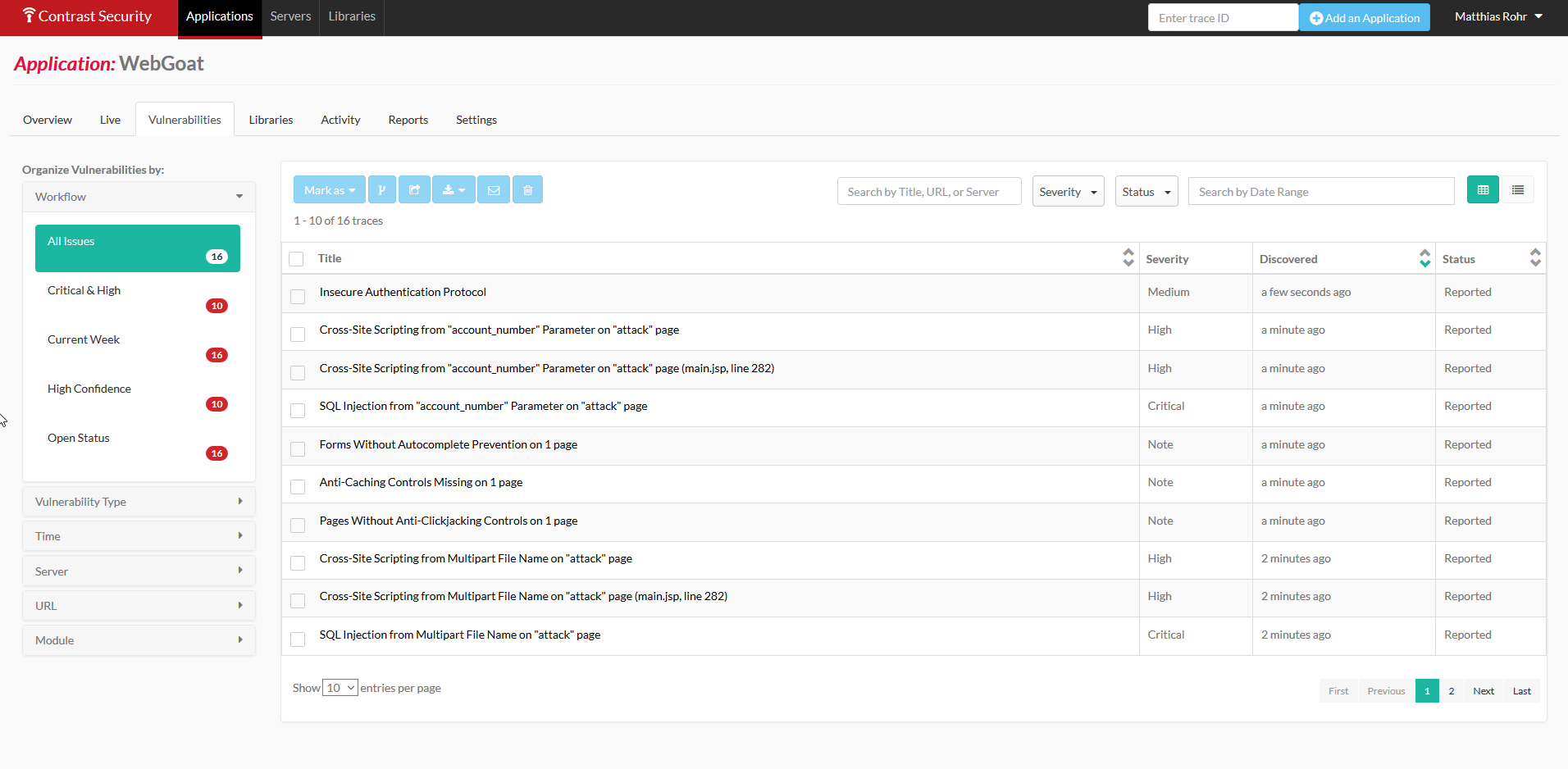Select Critical & High workflow filter
This screenshot has width=1568, height=769.
point(138,298)
